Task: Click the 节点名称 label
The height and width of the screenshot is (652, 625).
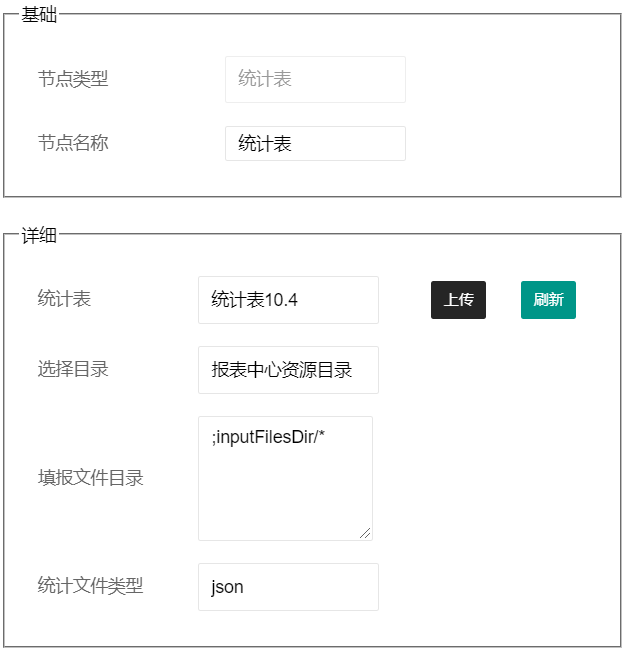Action: [73, 143]
